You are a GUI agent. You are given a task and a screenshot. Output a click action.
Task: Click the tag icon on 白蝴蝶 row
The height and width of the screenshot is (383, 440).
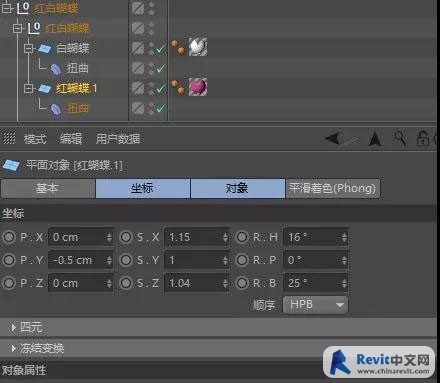[x=178, y=47]
